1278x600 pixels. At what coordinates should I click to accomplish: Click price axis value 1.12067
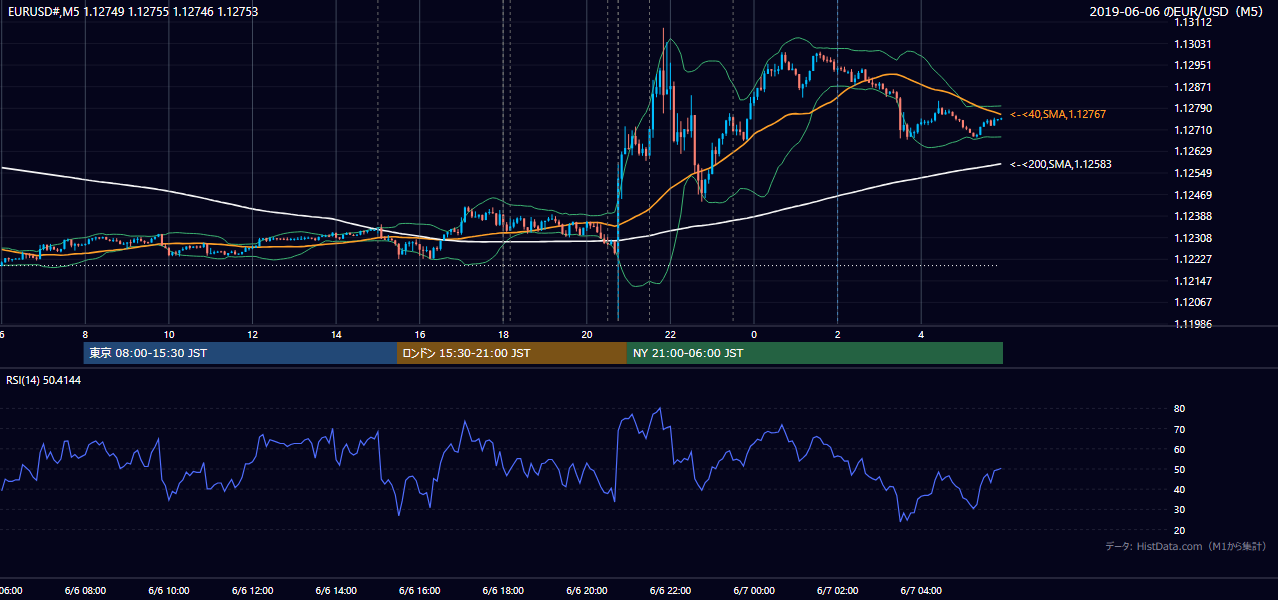click(1192, 302)
